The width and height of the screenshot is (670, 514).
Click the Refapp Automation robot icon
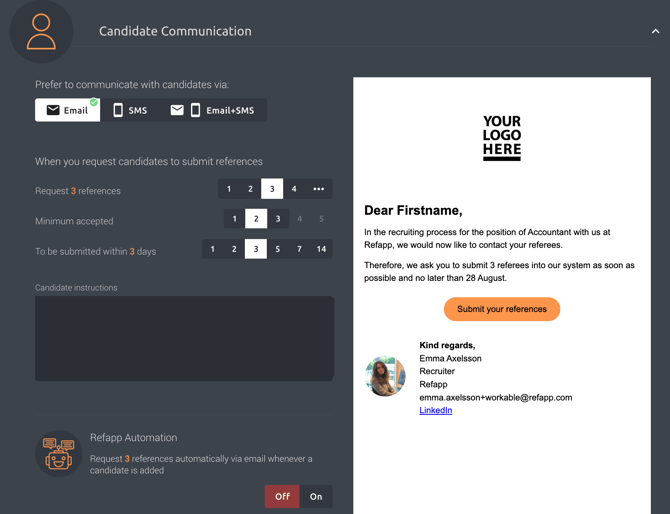pyautogui.click(x=59, y=454)
